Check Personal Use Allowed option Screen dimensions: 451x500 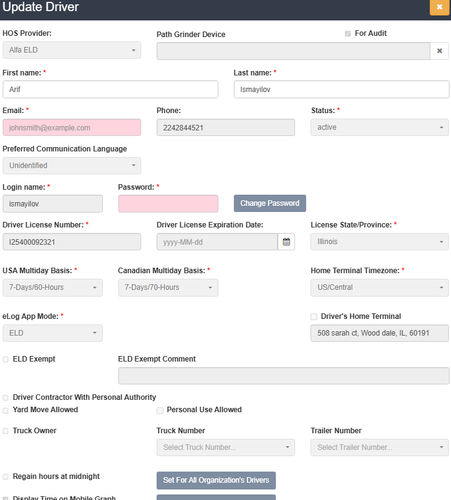coord(160,410)
